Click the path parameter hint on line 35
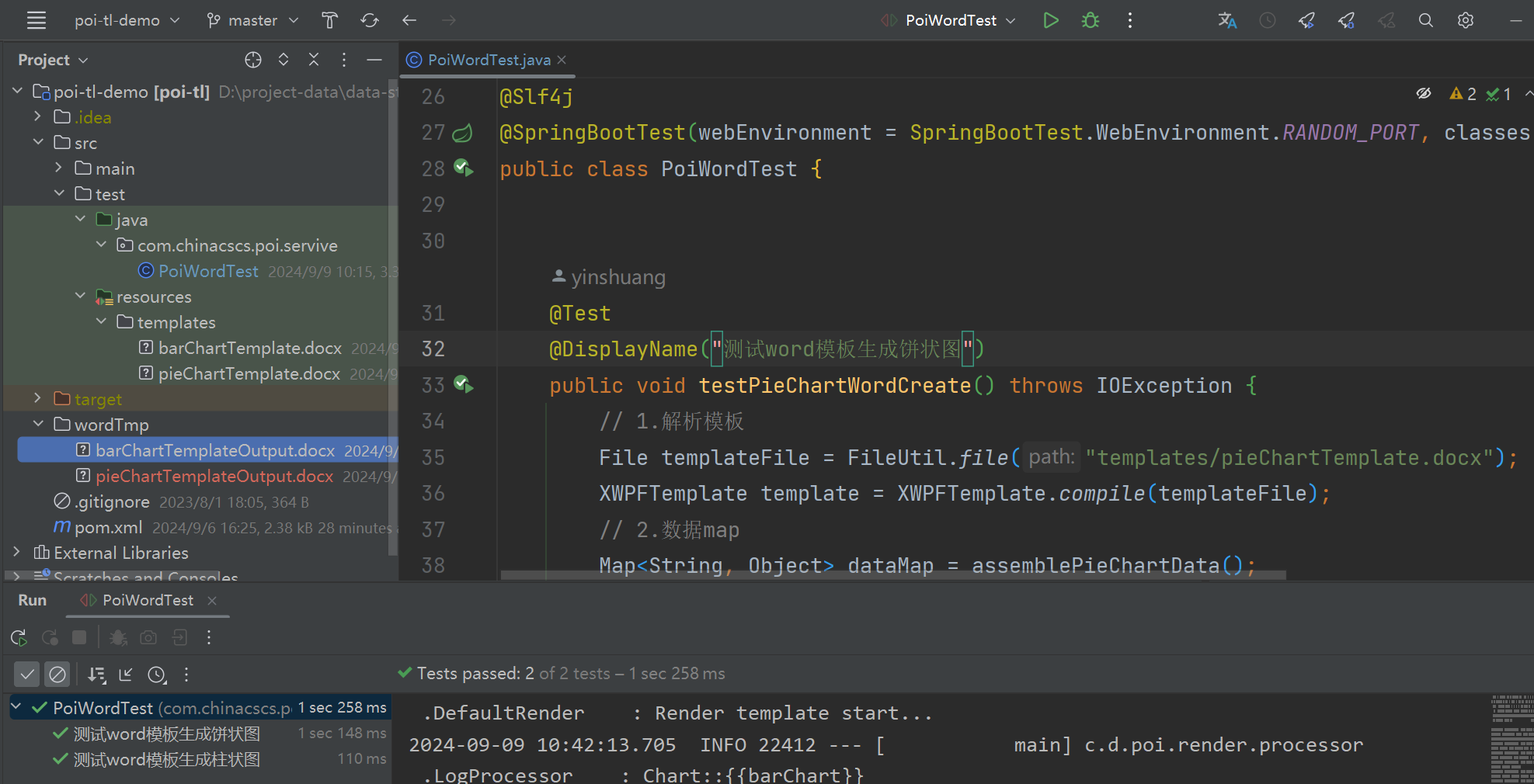The height and width of the screenshot is (784, 1534). pyautogui.click(x=1052, y=457)
